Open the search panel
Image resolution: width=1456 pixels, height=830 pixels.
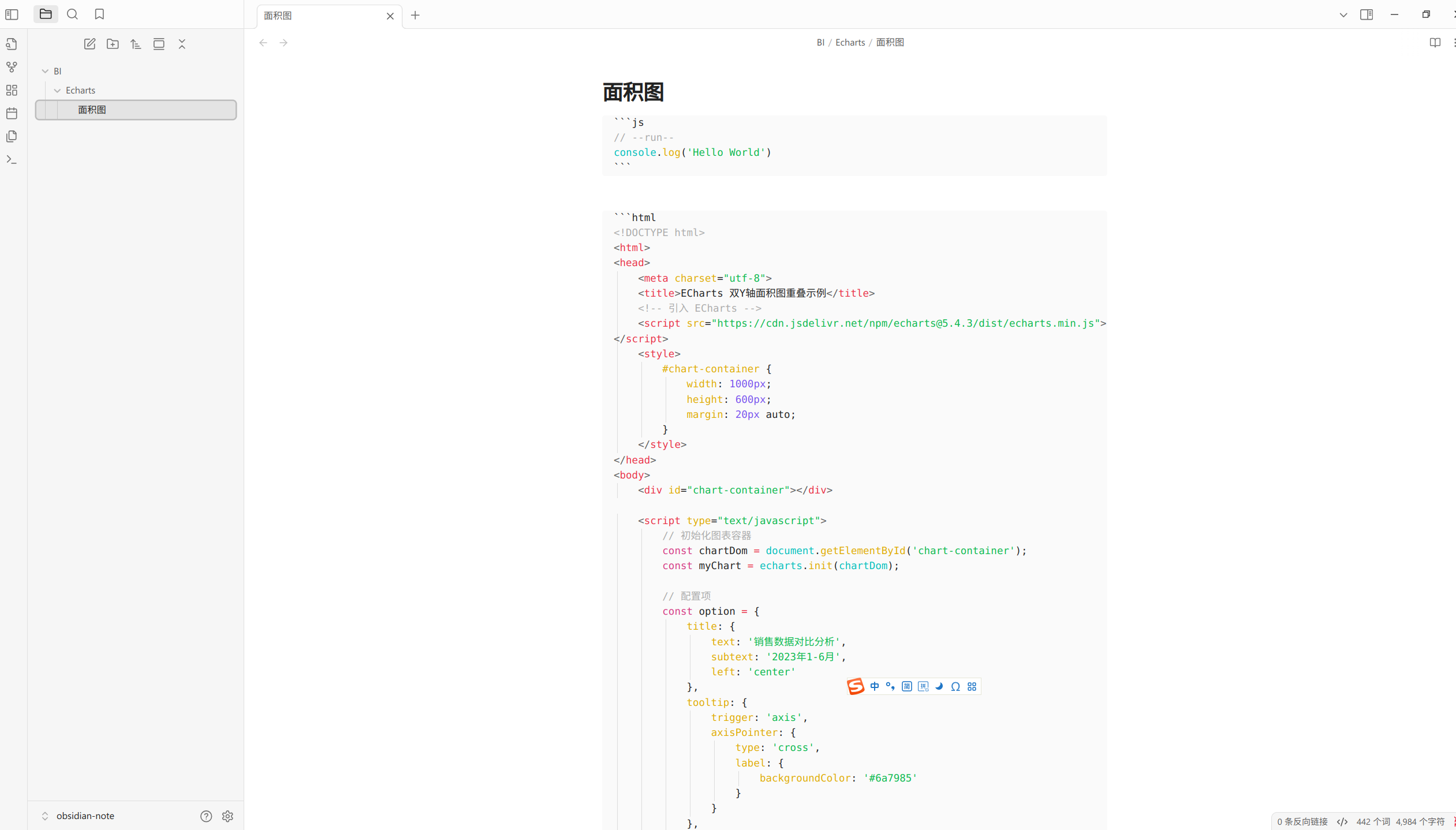click(72, 14)
